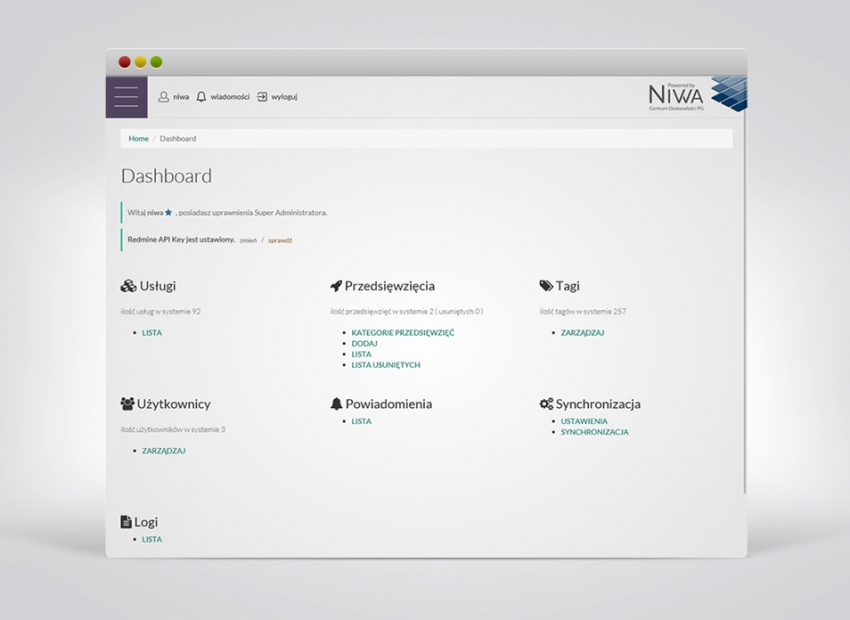
Task: Click DODAJ under Przedsięwzięcia
Action: click(364, 343)
